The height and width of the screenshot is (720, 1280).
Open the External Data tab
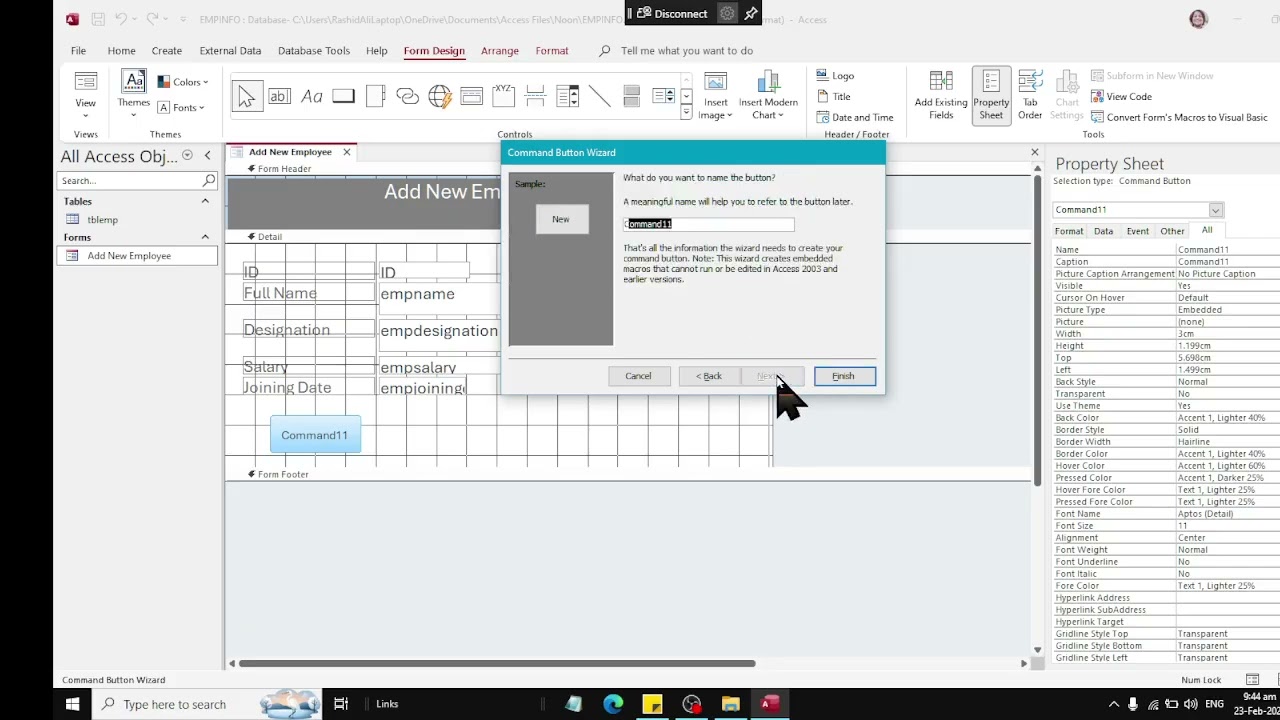tap(230, 51)
